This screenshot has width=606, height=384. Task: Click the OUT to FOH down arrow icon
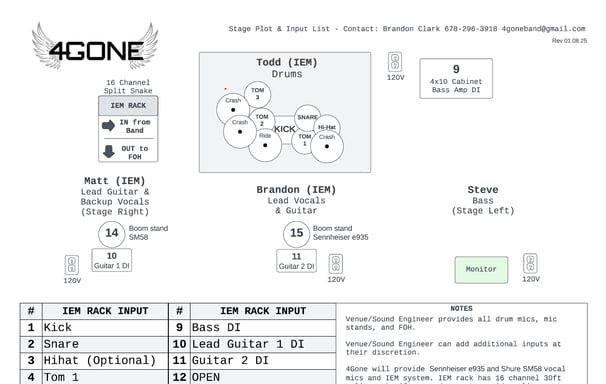coord(109,152)
